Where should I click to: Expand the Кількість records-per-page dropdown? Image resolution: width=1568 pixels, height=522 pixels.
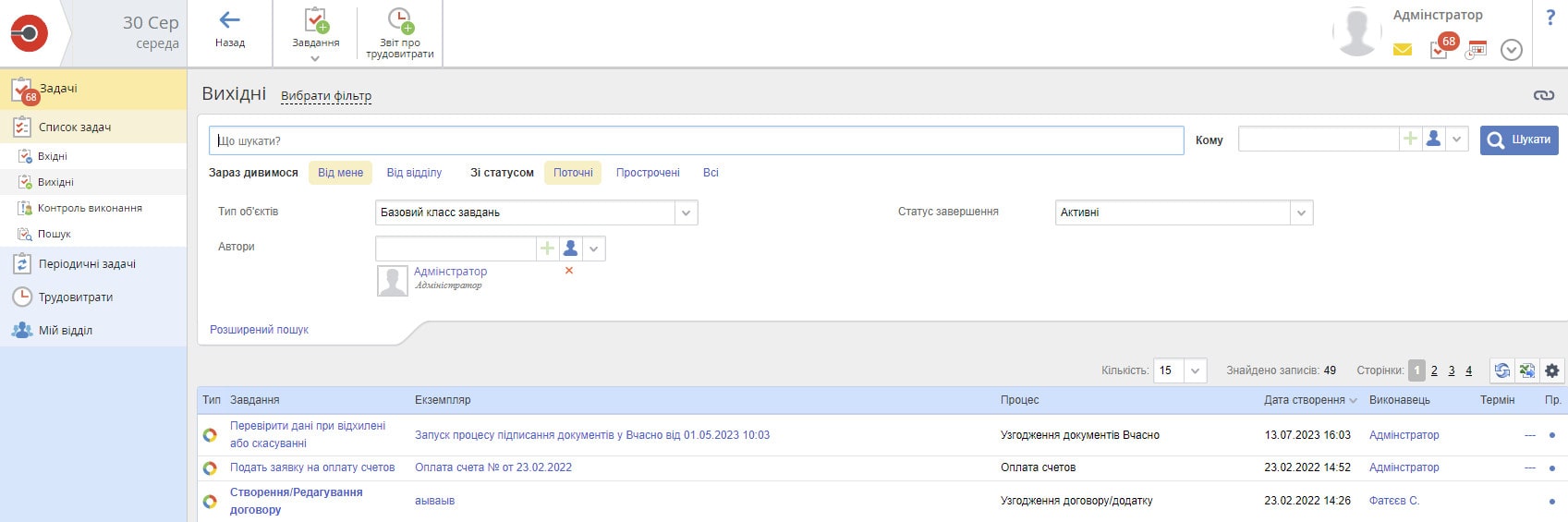[x=1195, y=370]
